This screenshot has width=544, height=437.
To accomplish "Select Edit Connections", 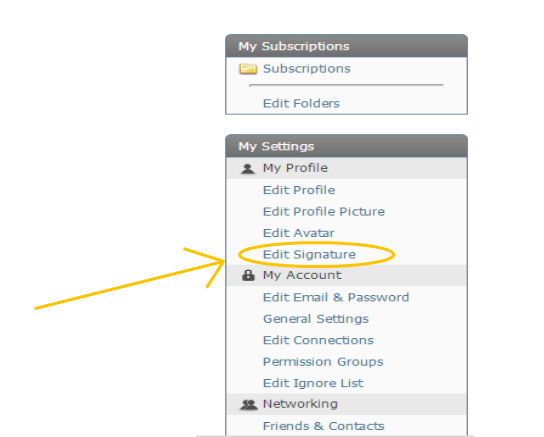I will (318, 340).
